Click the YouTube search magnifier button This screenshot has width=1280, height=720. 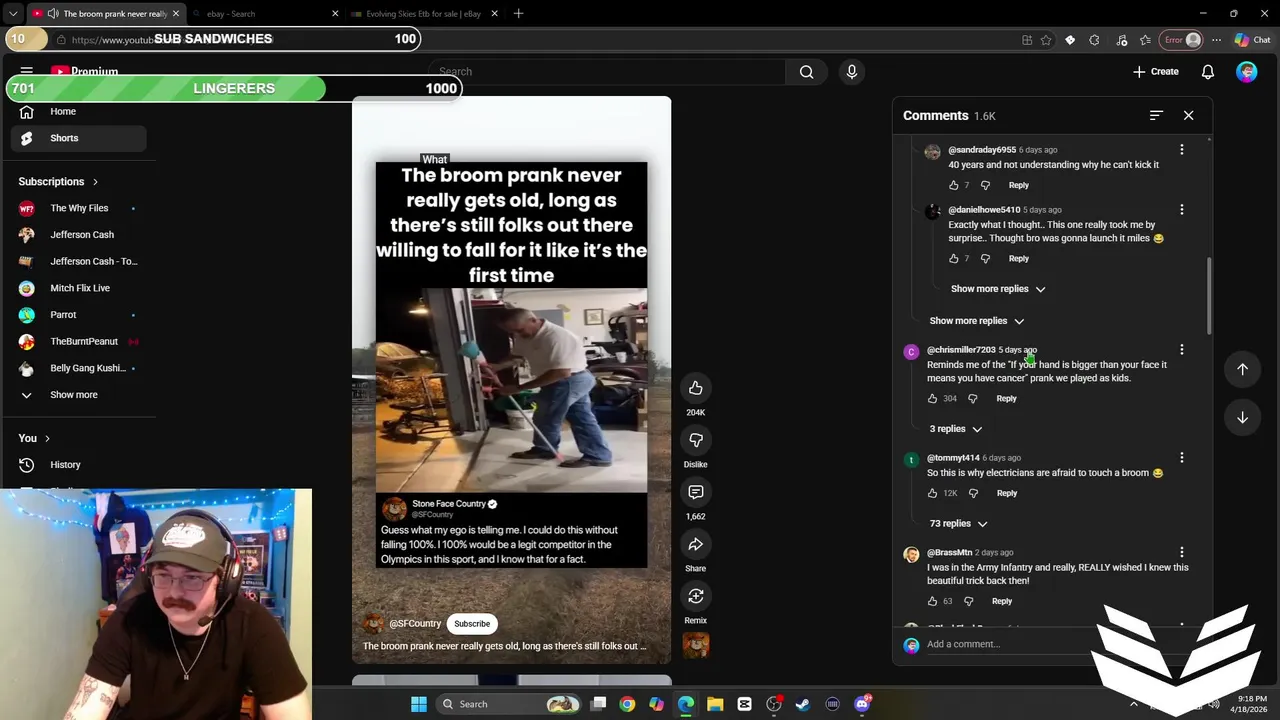(806, 72)
